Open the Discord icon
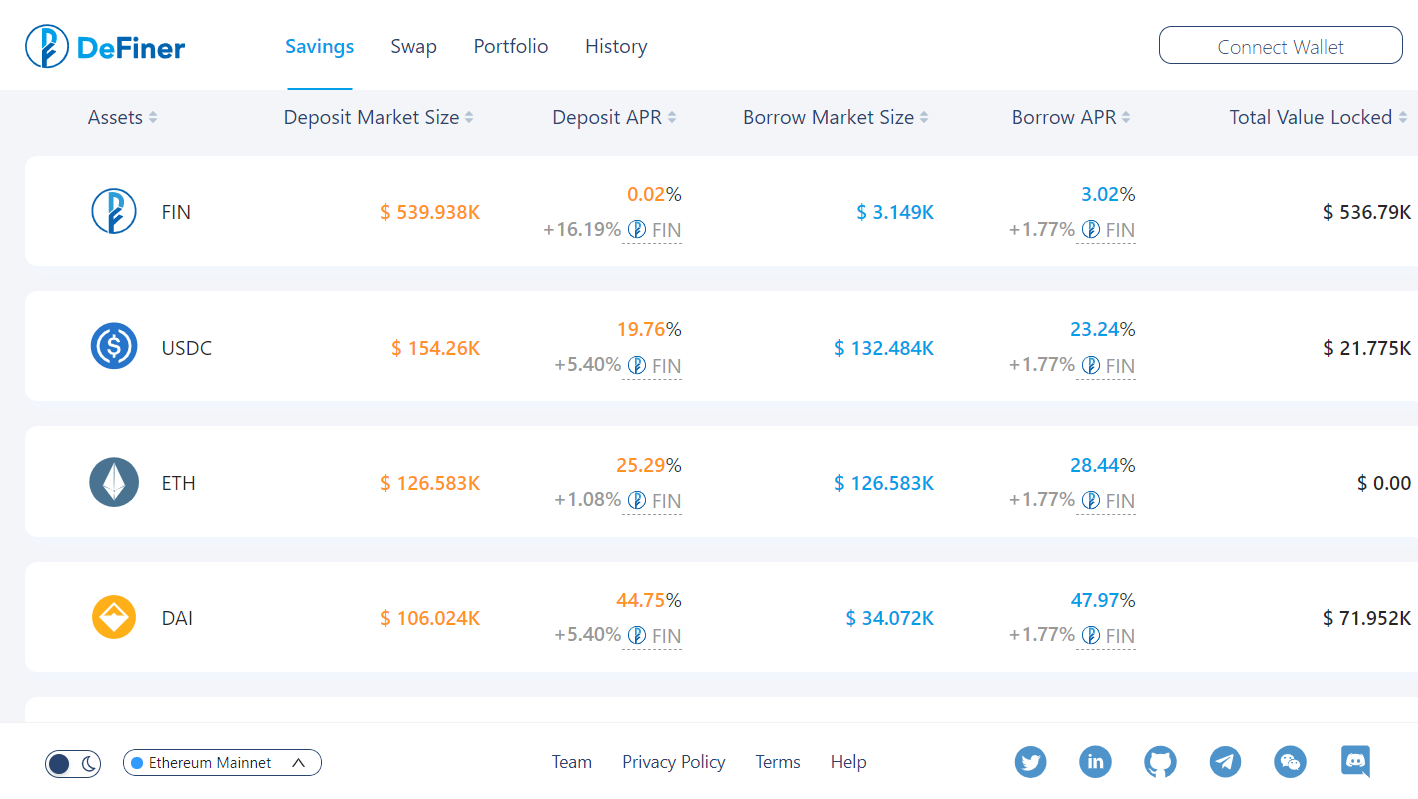 pos(1356,761)
